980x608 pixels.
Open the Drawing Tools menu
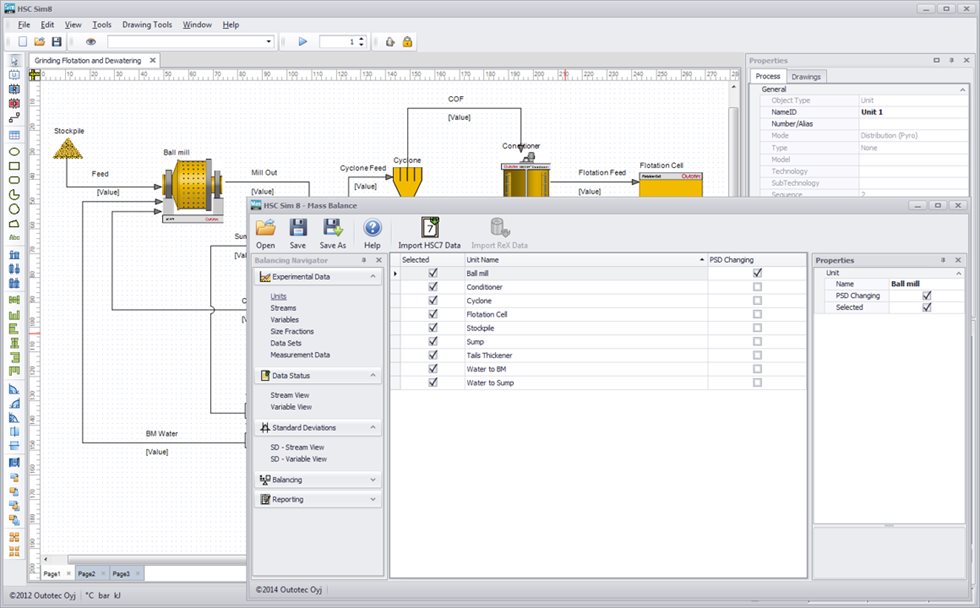pyautogui.click(x=147, y=24)
